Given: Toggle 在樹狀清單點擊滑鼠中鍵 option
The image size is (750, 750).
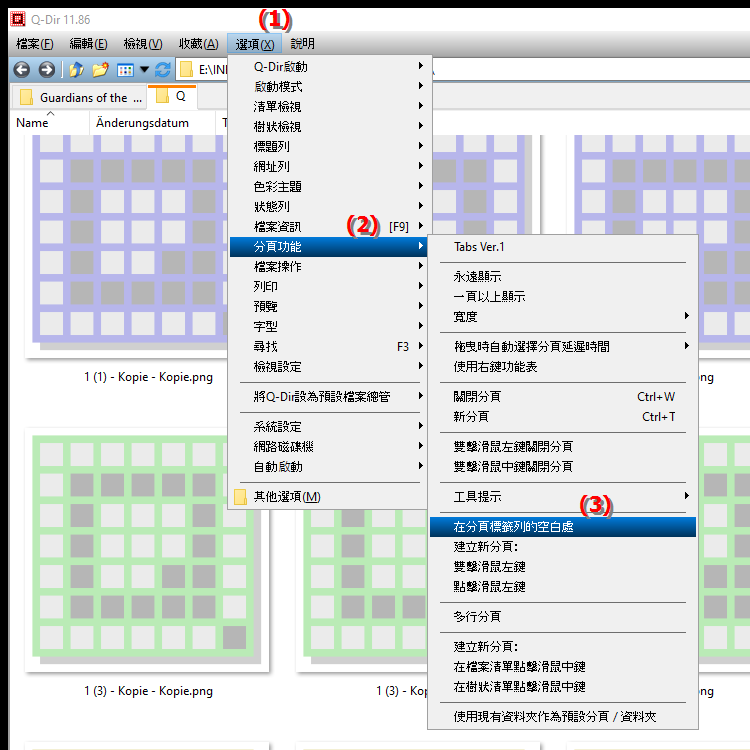Looking at the screenshot, I should tap(563, 687).
